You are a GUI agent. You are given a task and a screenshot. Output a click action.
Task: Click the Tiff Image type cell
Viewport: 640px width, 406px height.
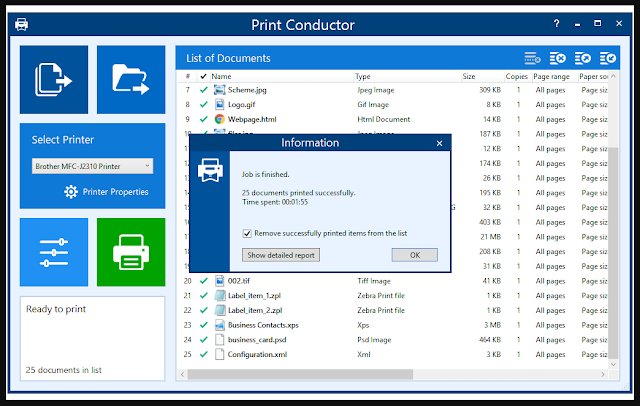pos(374,281)
